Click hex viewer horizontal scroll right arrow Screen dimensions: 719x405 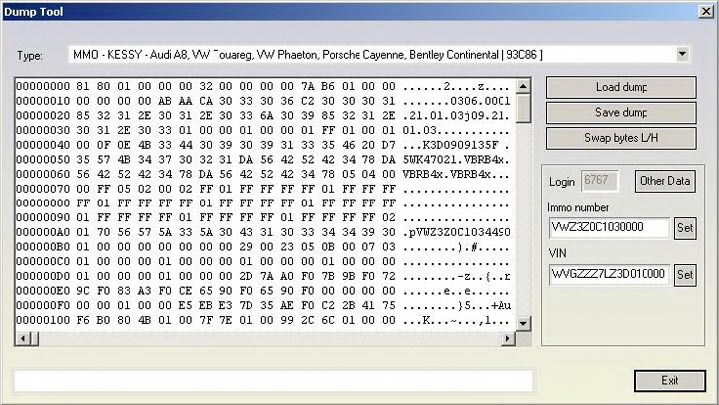(x=508, y=339)
